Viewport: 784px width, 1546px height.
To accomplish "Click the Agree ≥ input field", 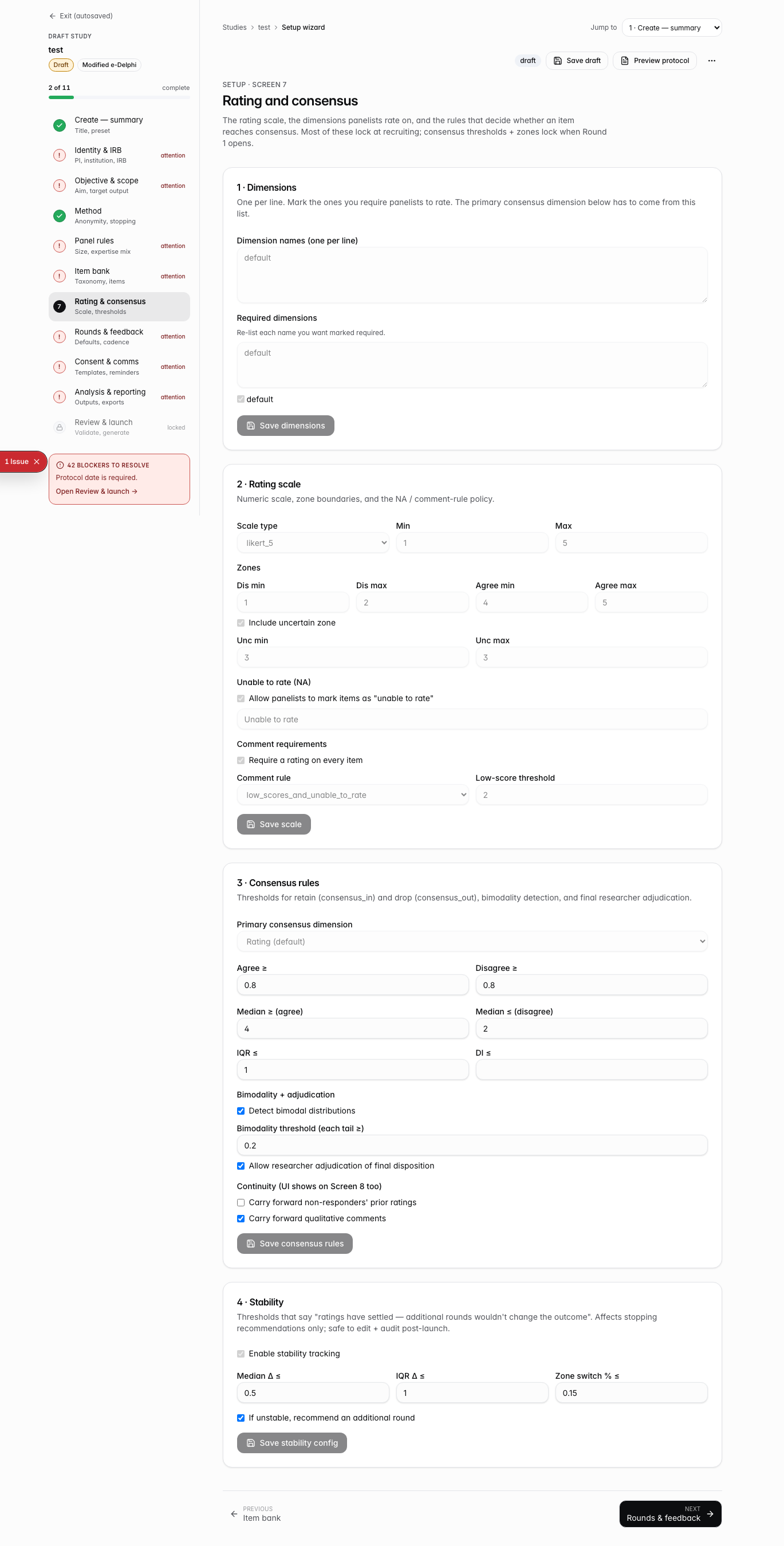I will (x=353, y=985).
